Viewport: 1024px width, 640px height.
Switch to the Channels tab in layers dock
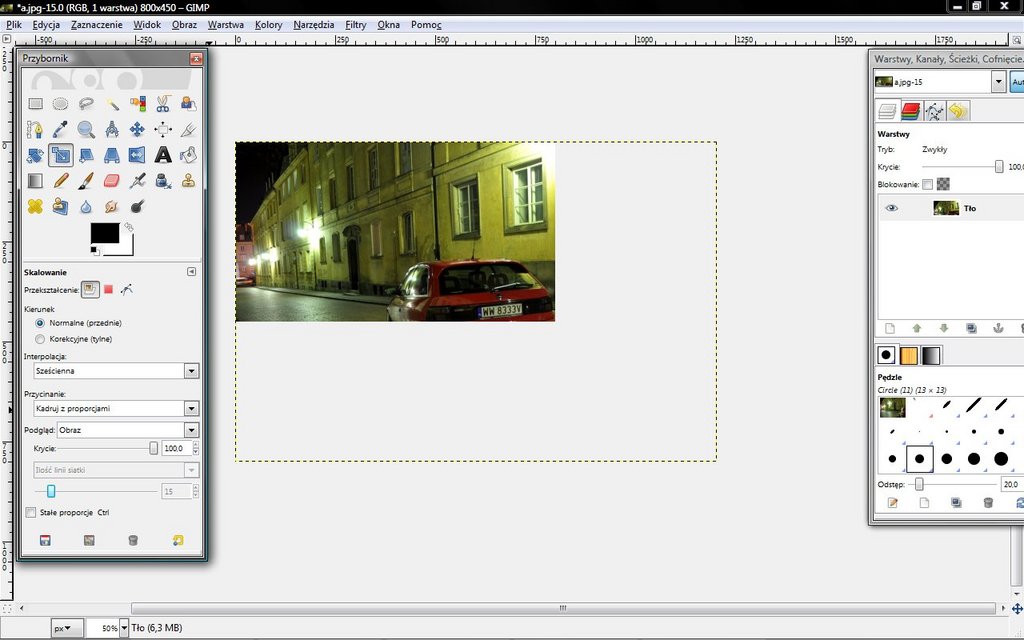910,112
